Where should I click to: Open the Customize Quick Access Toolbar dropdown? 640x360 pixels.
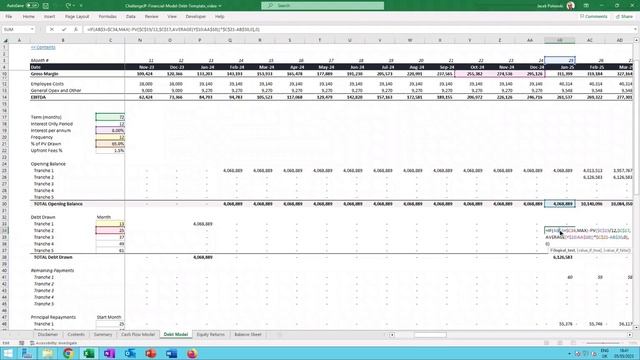pos(81,6)
